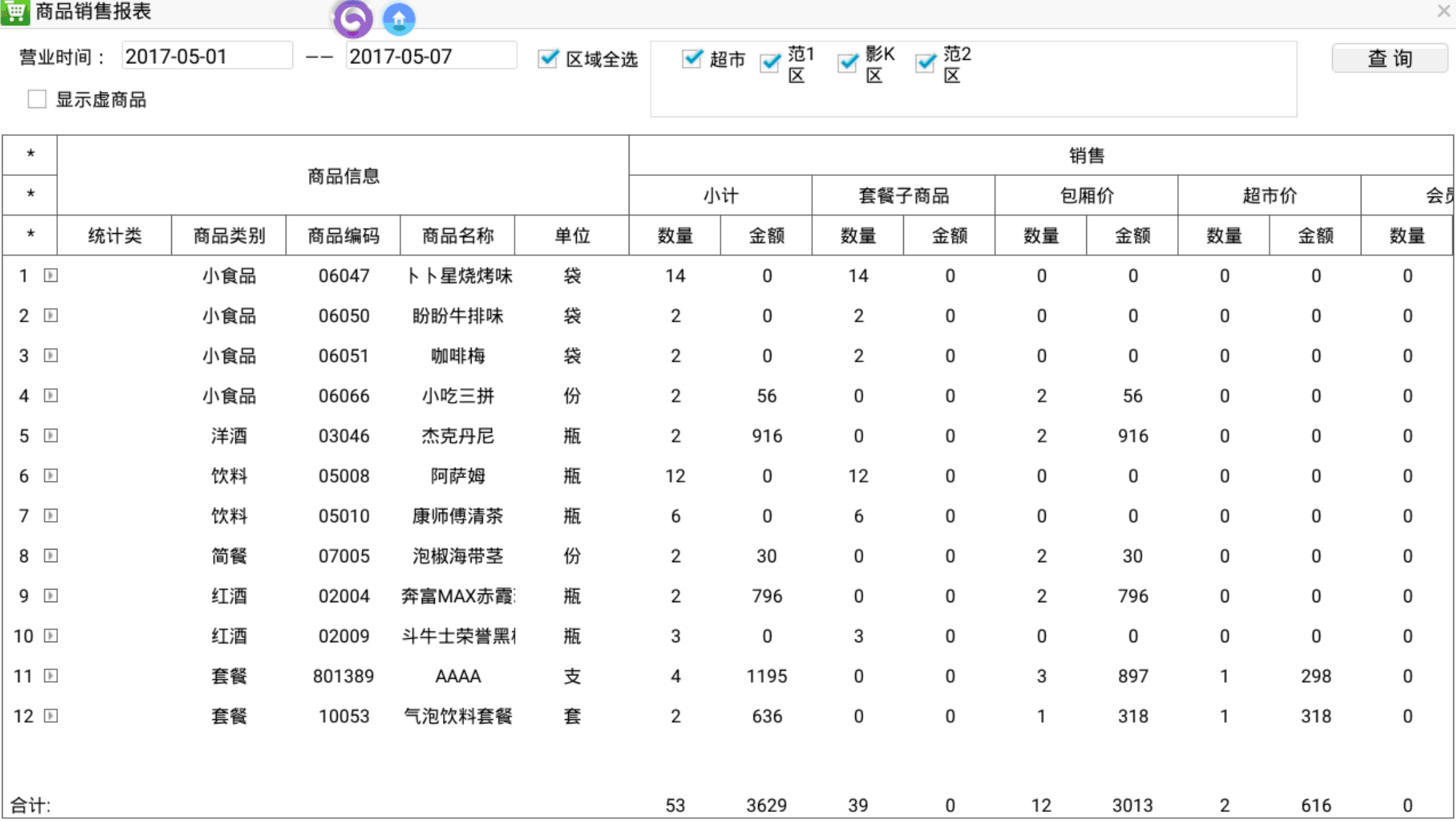This screenshot has width=1456, height=822.
Task: Click the 包厢价 sub-header
Action: pyautogui.click(x=1086, y=195)
